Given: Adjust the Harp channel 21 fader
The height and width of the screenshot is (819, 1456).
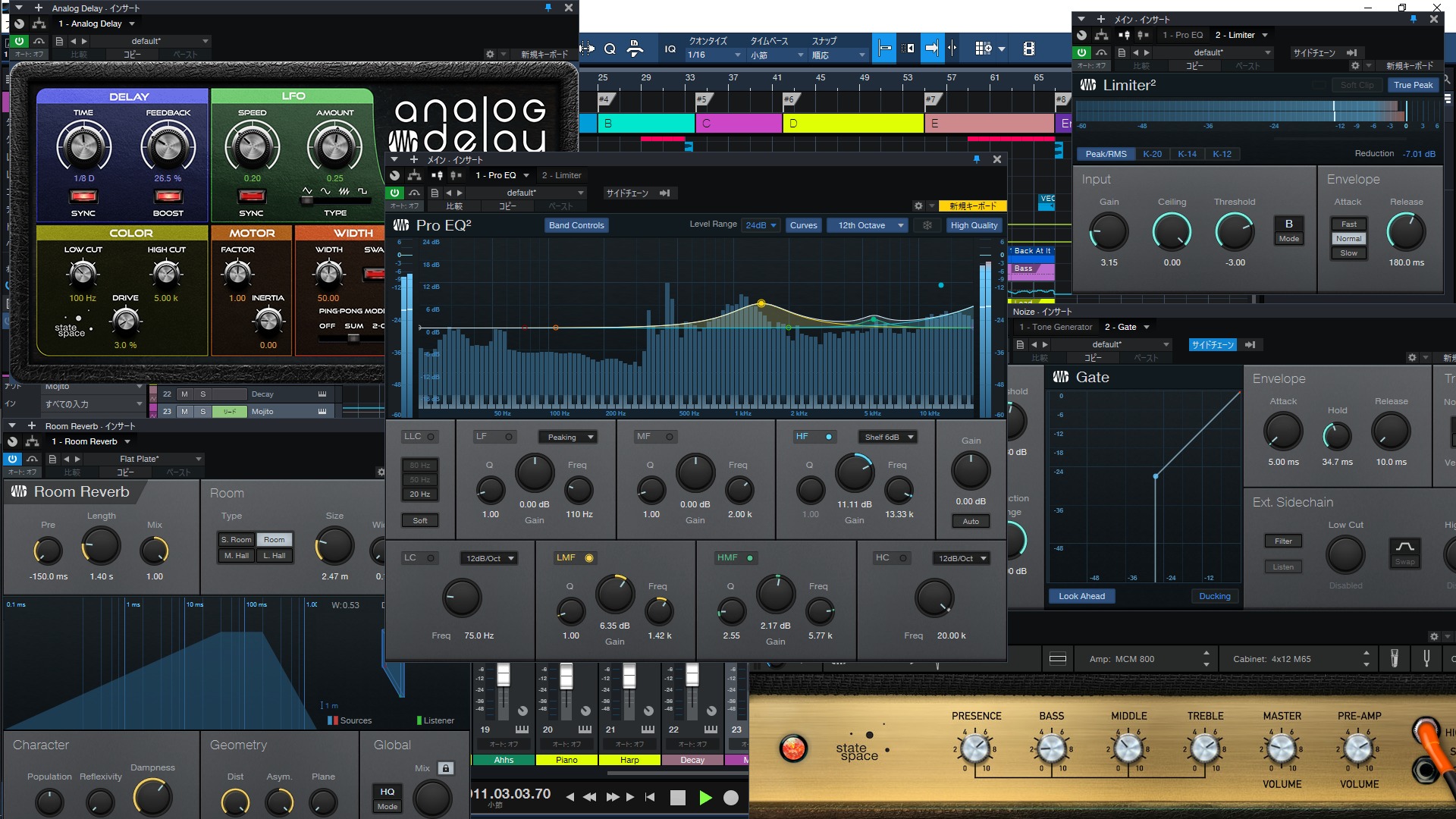Looking at the screenshot, I should click(629, 675).
